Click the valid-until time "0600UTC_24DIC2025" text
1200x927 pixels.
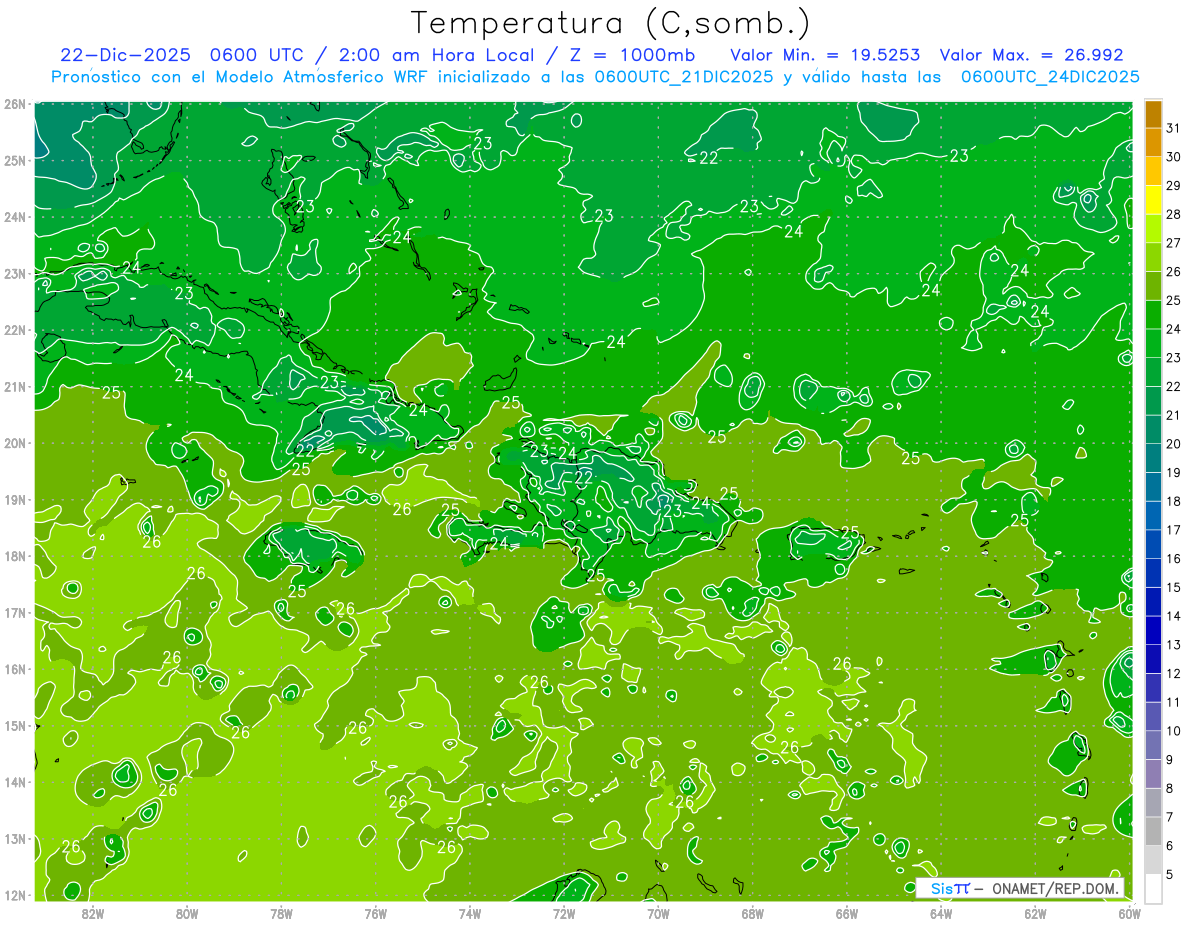1050,77
